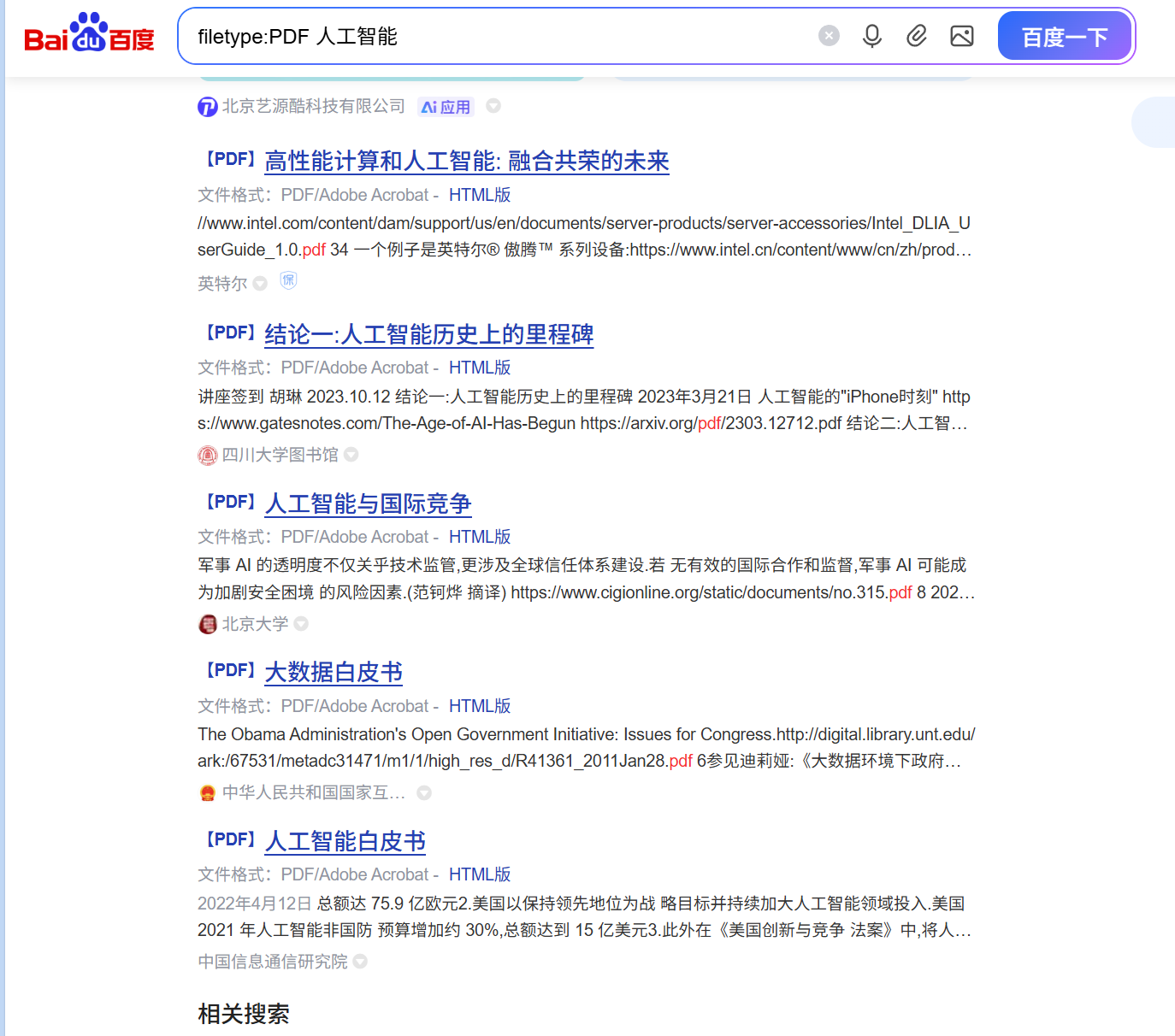This screenshot has width=1175, height=1036.
Task: Open the chevron beside 四川大学图书馆
Action: [x=351, y=456]
